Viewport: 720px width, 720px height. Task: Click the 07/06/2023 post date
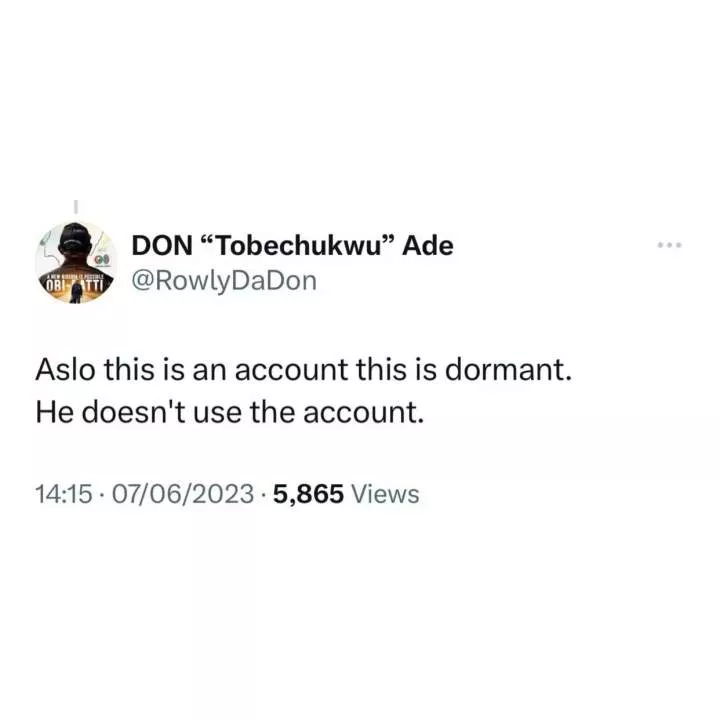click(x=183, y=494)
